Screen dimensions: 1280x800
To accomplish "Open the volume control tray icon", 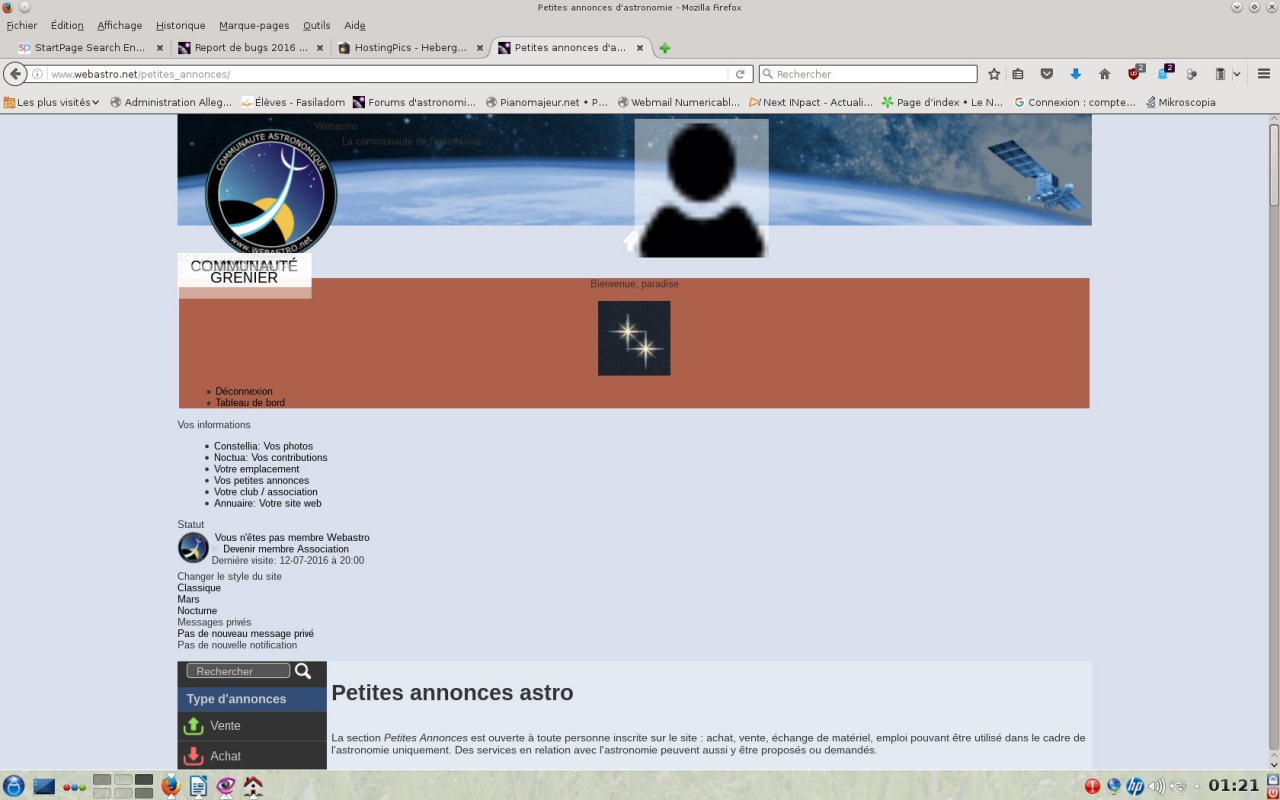I will pyautogui.click(x=1156, y=786).
